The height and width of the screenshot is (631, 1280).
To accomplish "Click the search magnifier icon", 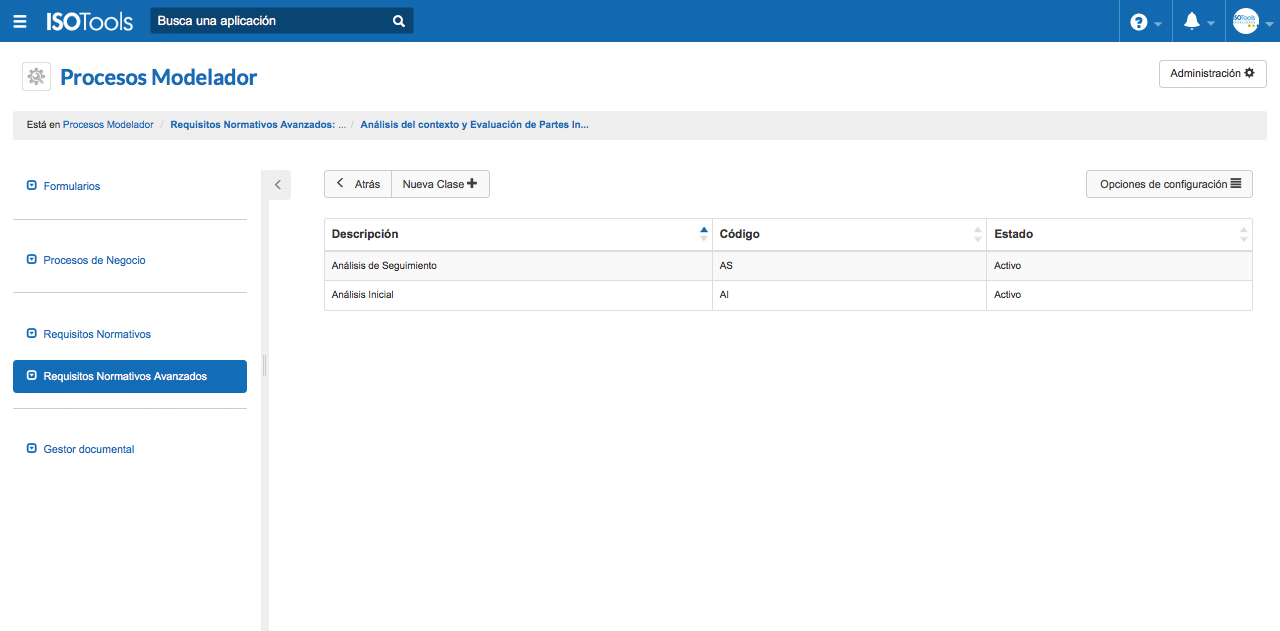I will 399,21.
